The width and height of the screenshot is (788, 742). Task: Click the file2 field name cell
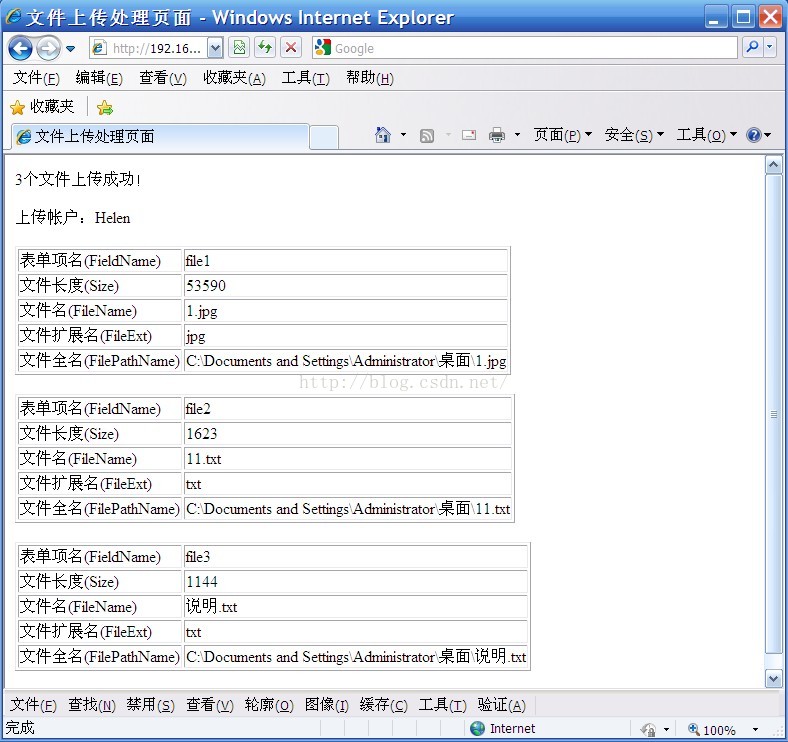pyautogui.click(x=348, y=409)
